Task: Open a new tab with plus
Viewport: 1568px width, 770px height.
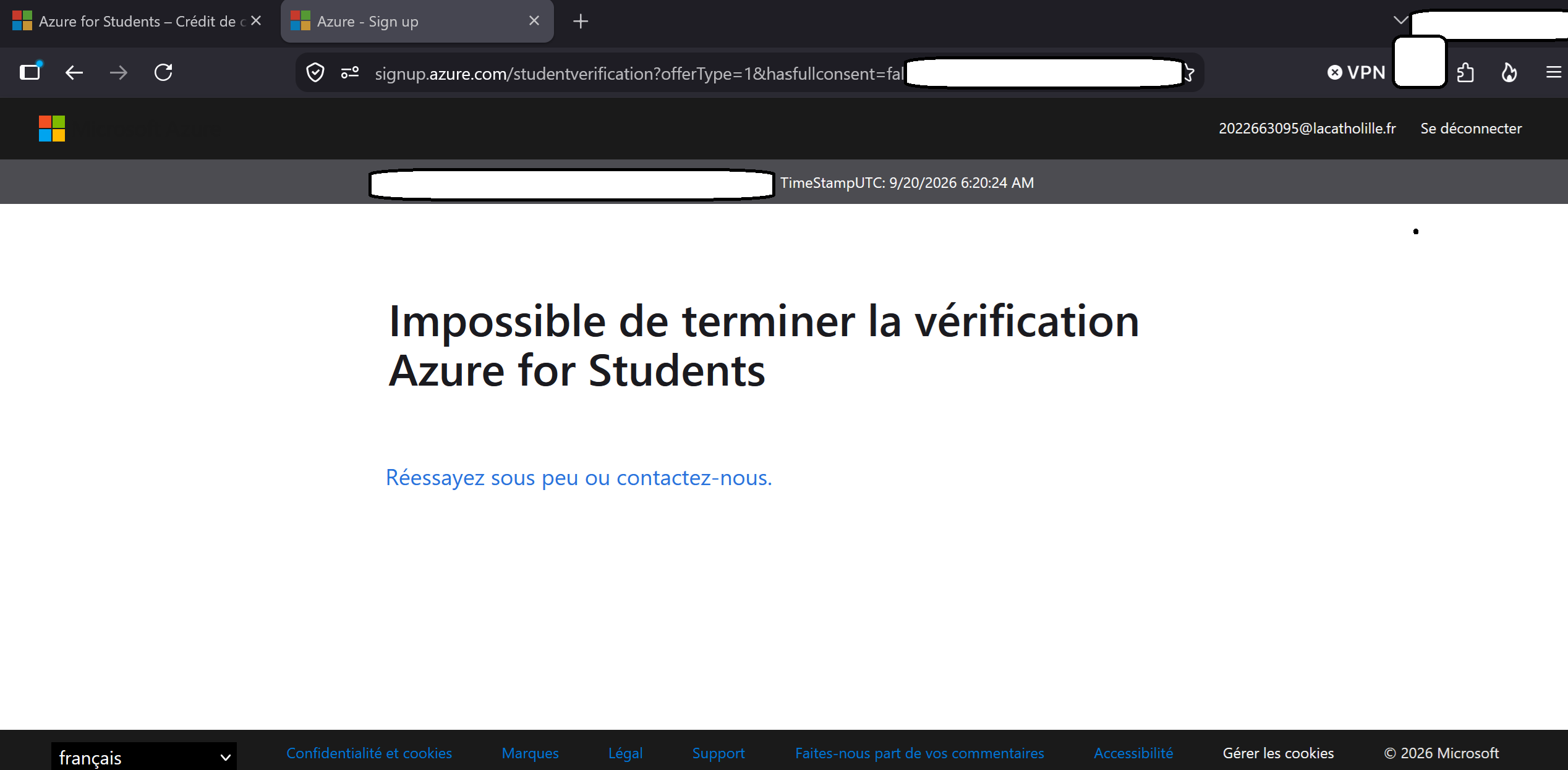Action: click(x=581, y=22)
